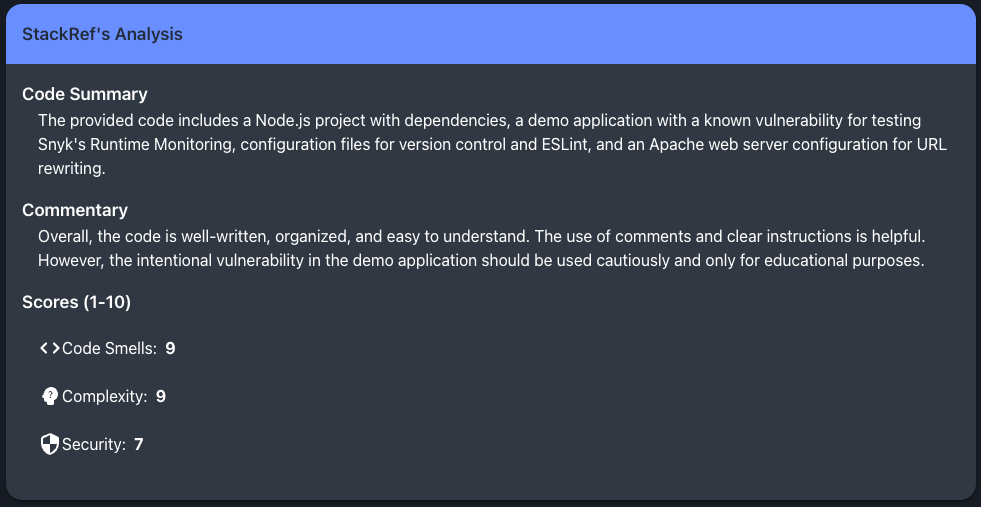Click the Complexity head icon
This screenshot has width=981, height=507.
pyautogui.click(x=49, y=396)
